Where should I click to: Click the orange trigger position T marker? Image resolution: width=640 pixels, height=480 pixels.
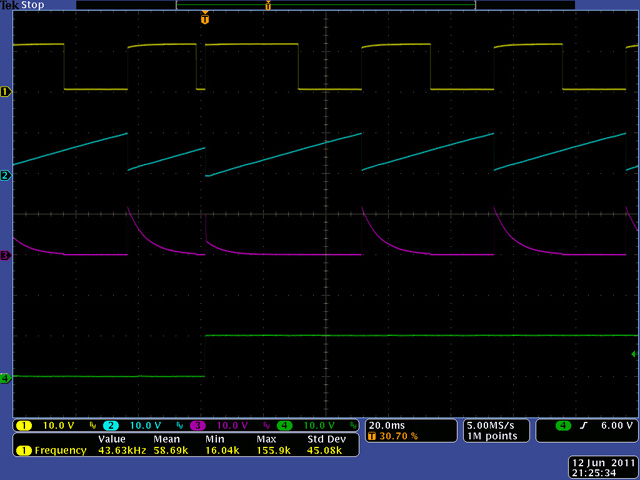[205, 18]
